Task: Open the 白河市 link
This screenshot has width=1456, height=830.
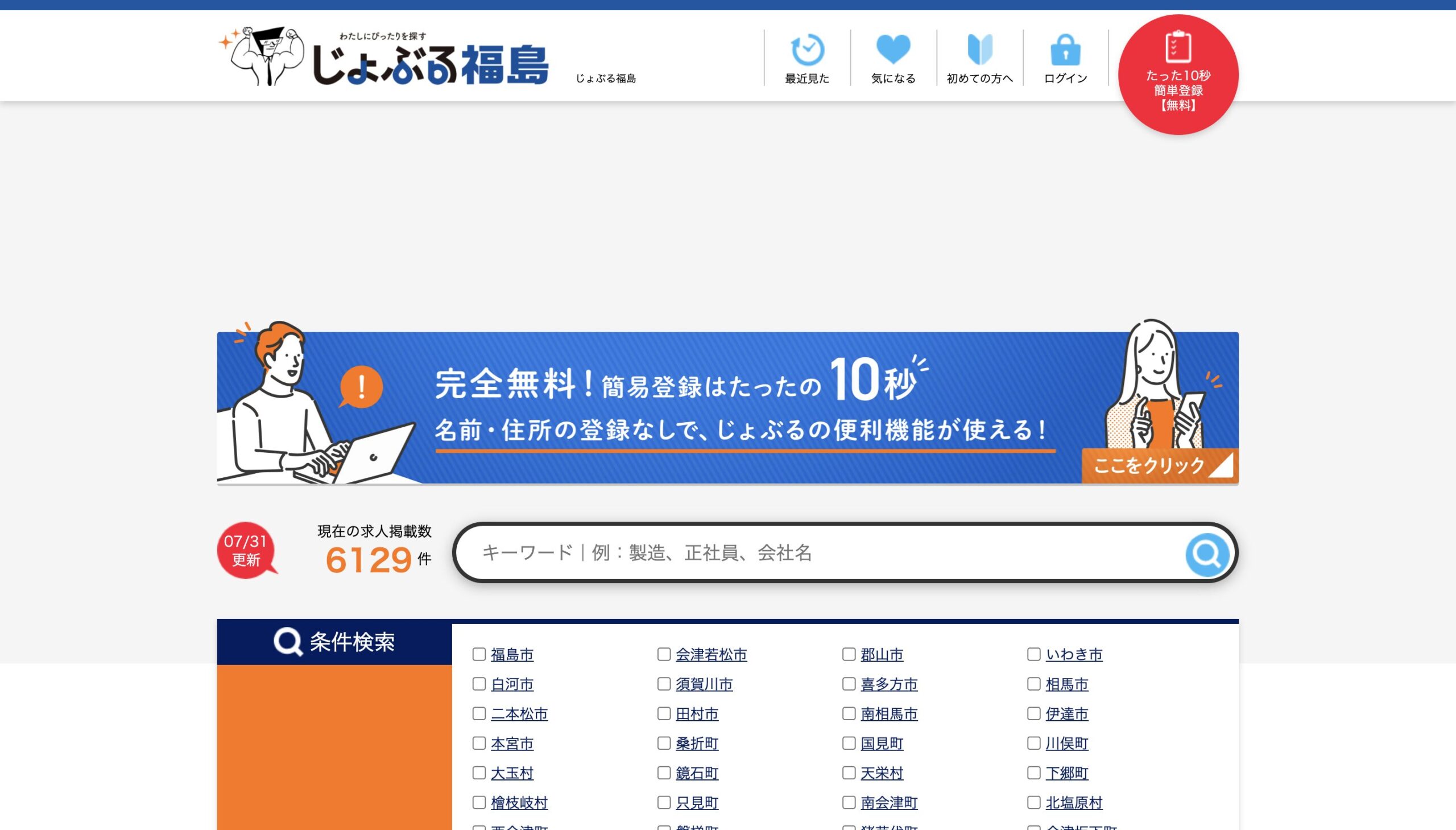Action: (x=512, y=684)
